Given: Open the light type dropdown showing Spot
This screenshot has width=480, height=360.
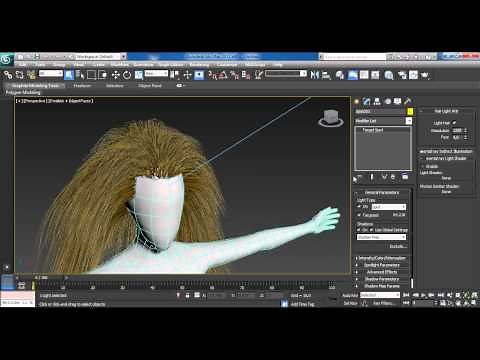Looking at the screenshot, I should pyautogui.click(x=389, y=207).
